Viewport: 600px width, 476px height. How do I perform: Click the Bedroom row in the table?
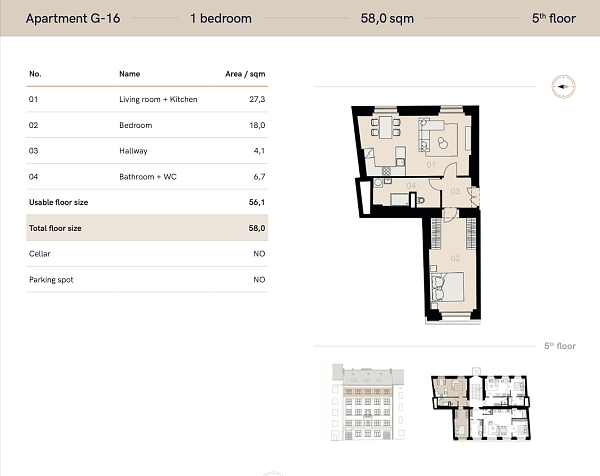146,125
